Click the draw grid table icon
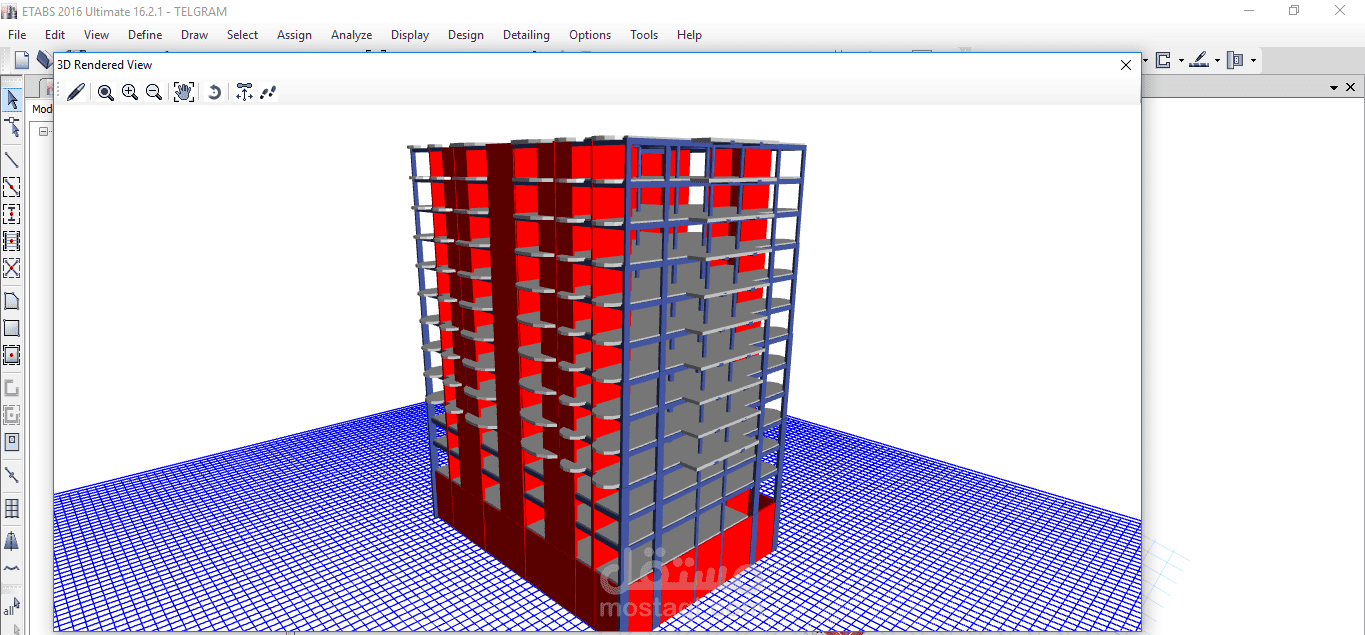 coord(12,509)
